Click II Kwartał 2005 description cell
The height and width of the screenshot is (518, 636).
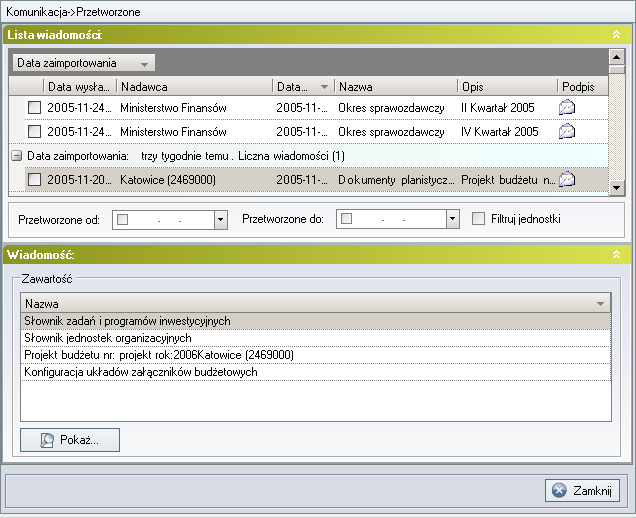pyautogui.click(x=498, y=107)
